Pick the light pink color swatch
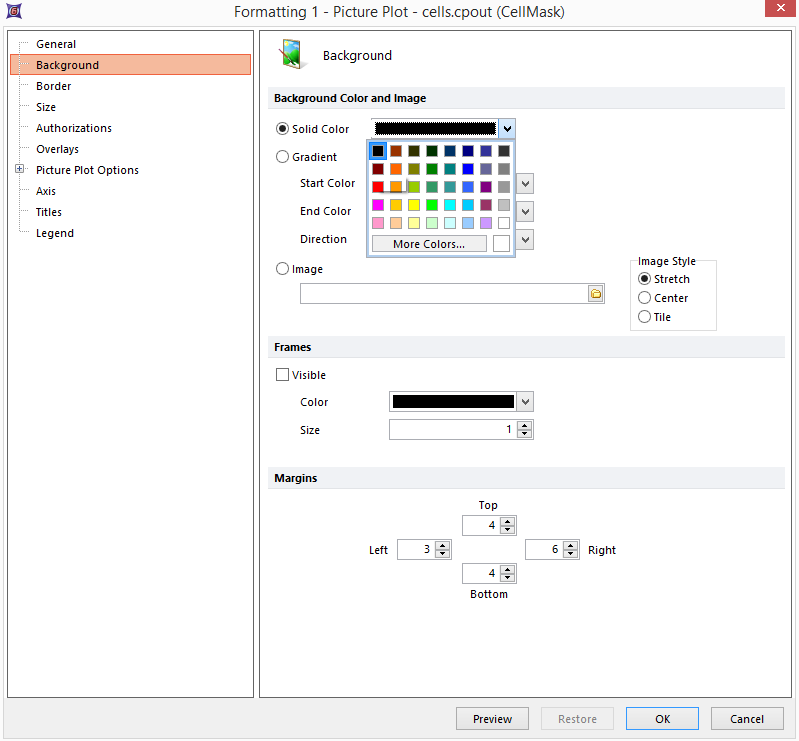799x741 pixels. (378, 223)
